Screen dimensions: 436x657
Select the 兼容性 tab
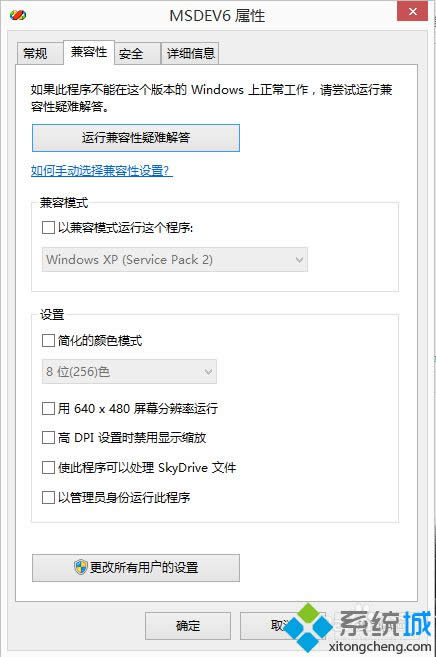[x=89, y=52]
